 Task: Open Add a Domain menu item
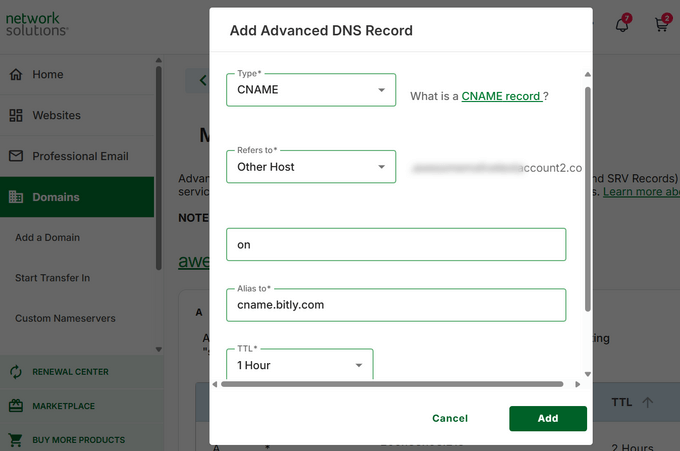click(47, 238)
